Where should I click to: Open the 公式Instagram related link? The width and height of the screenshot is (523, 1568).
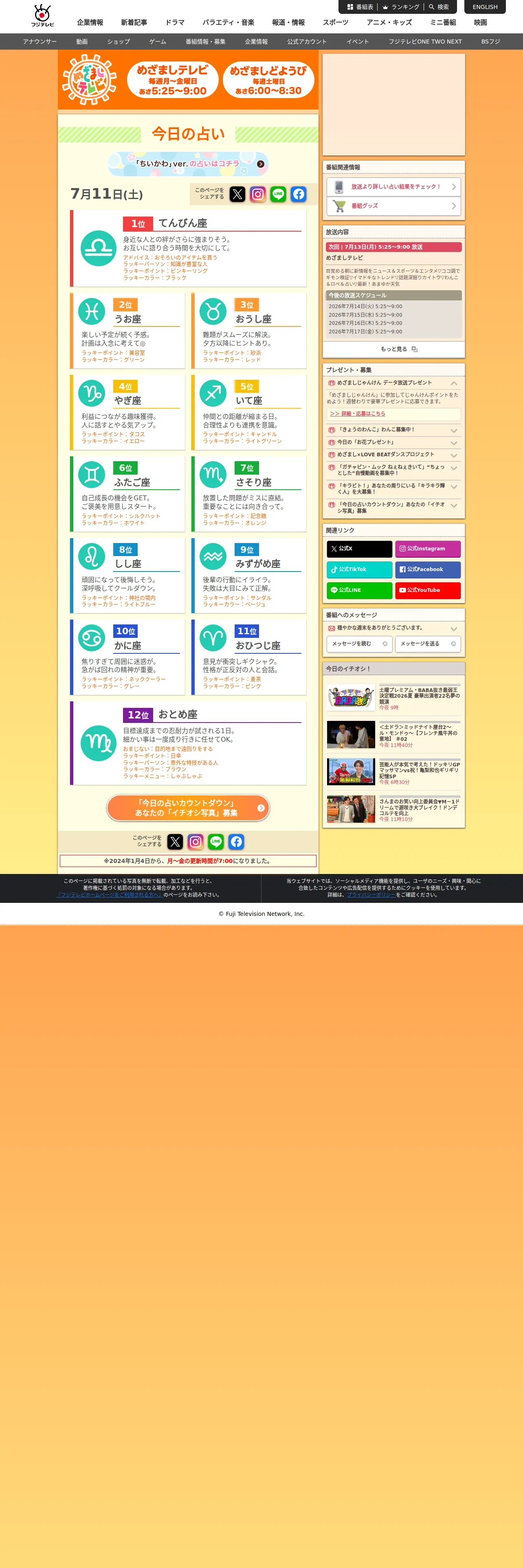point(428,549)
